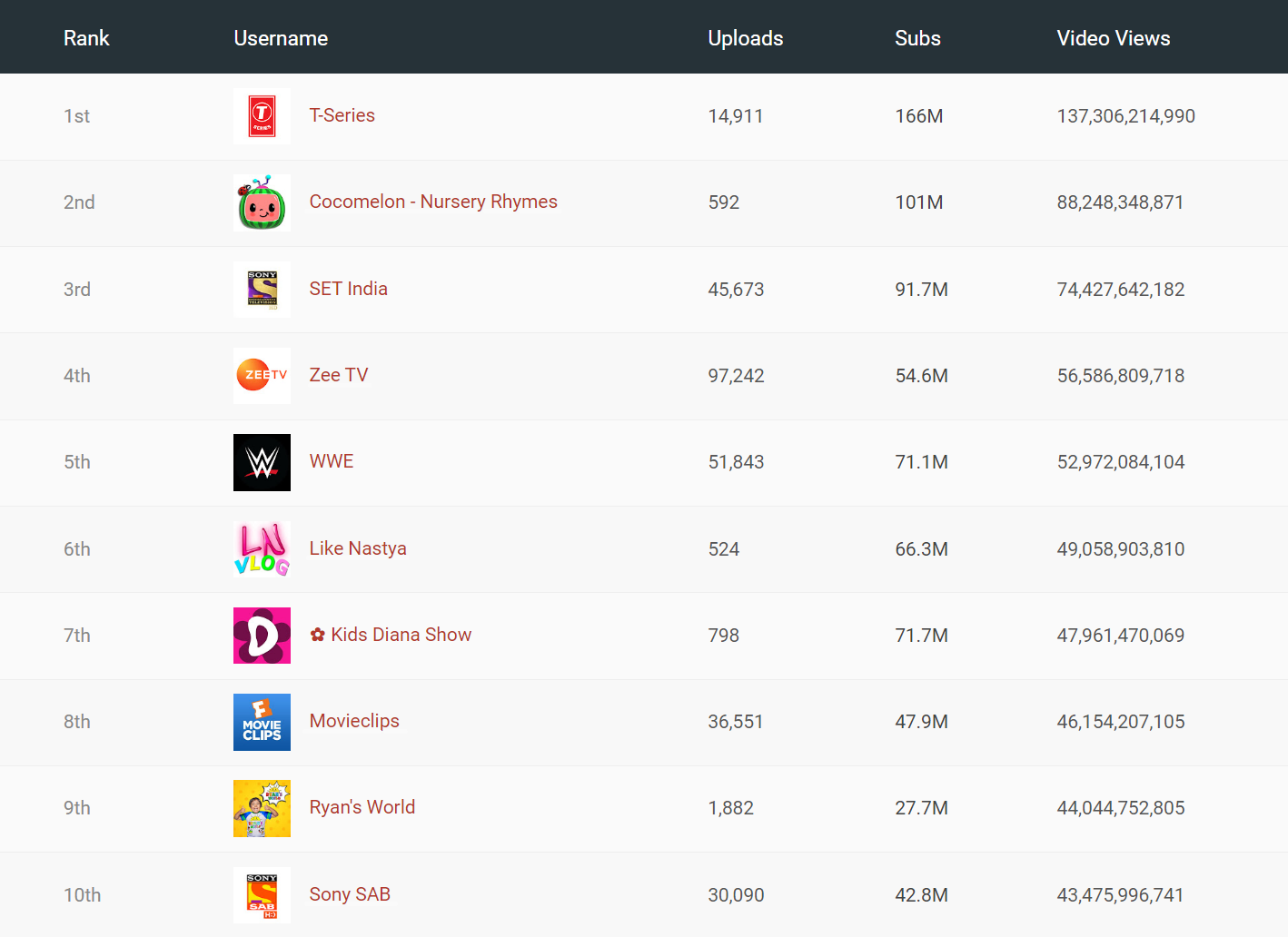Click the Kids Diana Show avatar
The width and height of the screenshot is (1288, 937).
coord(262,636)
